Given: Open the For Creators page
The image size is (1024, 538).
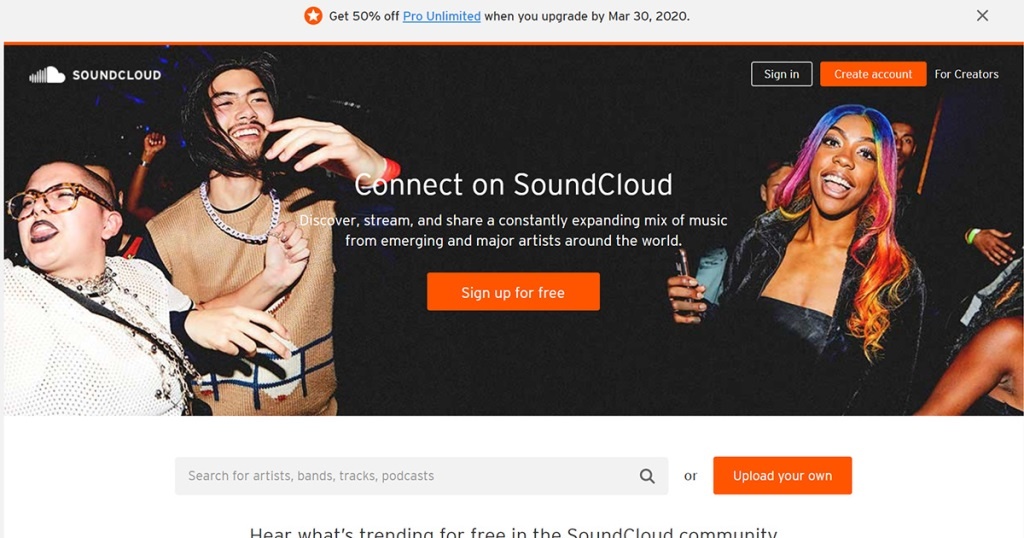Looking at the screenshot, I should (966, 74).
